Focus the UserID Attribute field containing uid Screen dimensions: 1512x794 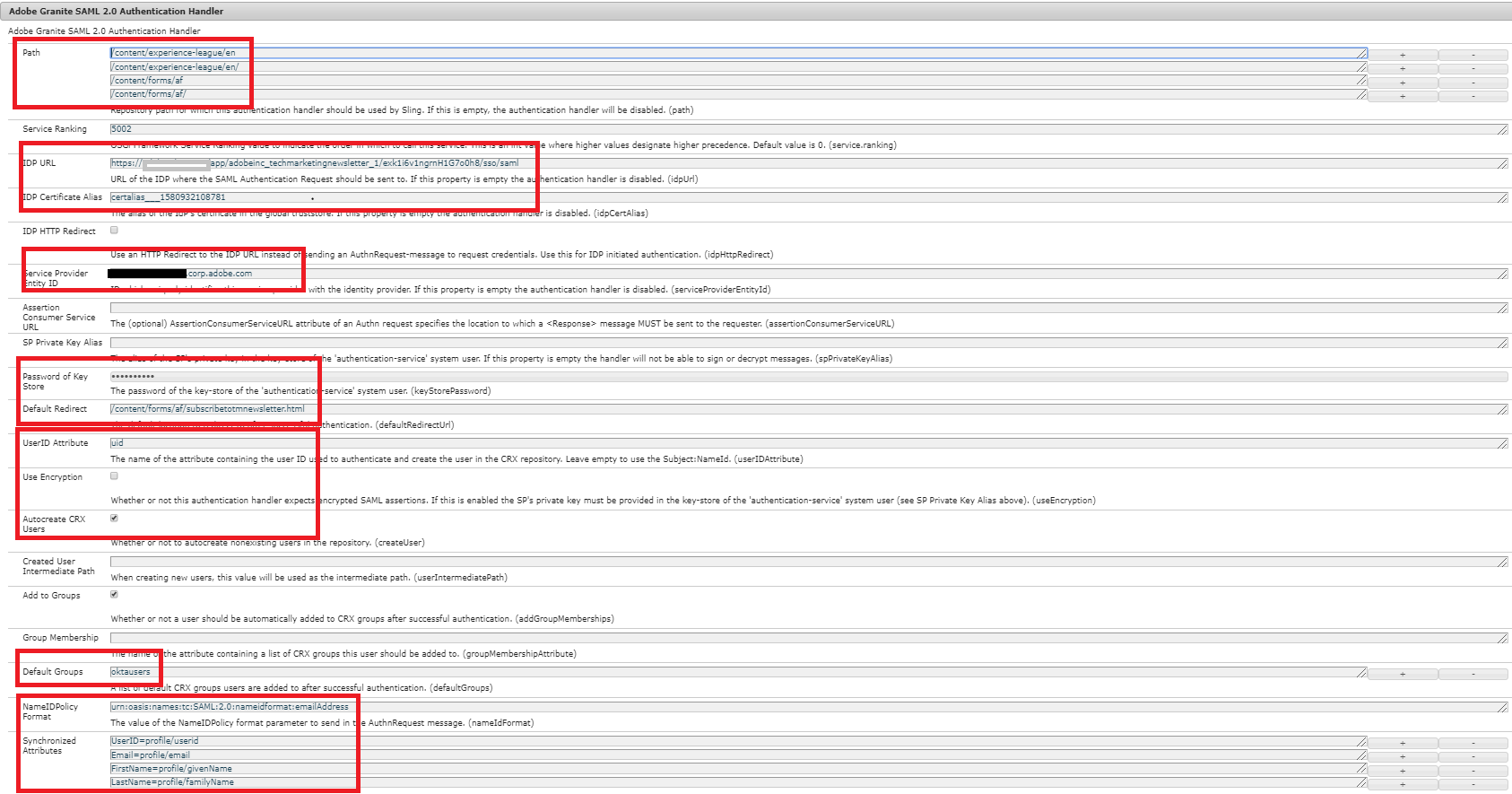click(809, 443)
